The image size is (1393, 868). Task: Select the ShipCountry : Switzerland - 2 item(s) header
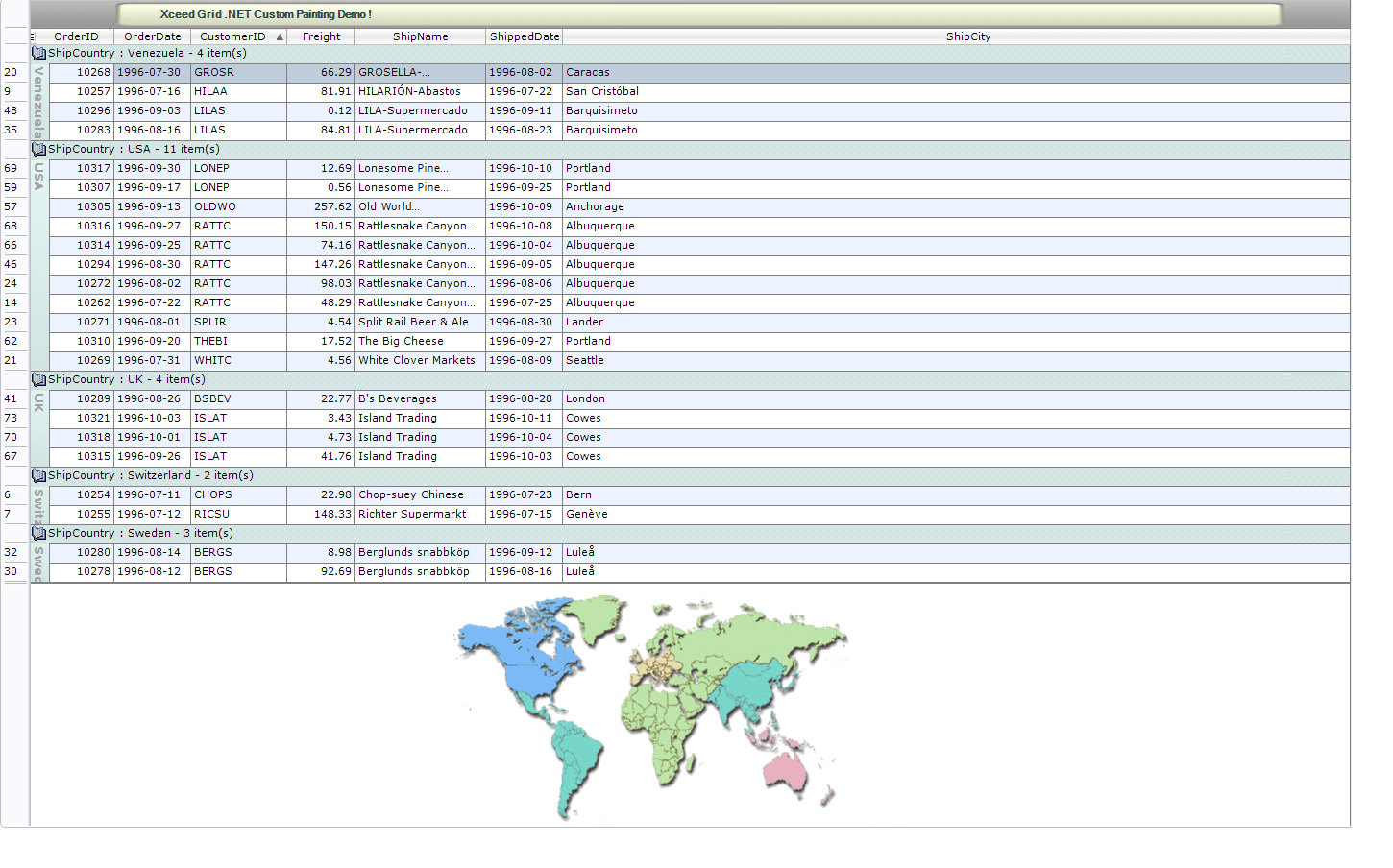690,476
